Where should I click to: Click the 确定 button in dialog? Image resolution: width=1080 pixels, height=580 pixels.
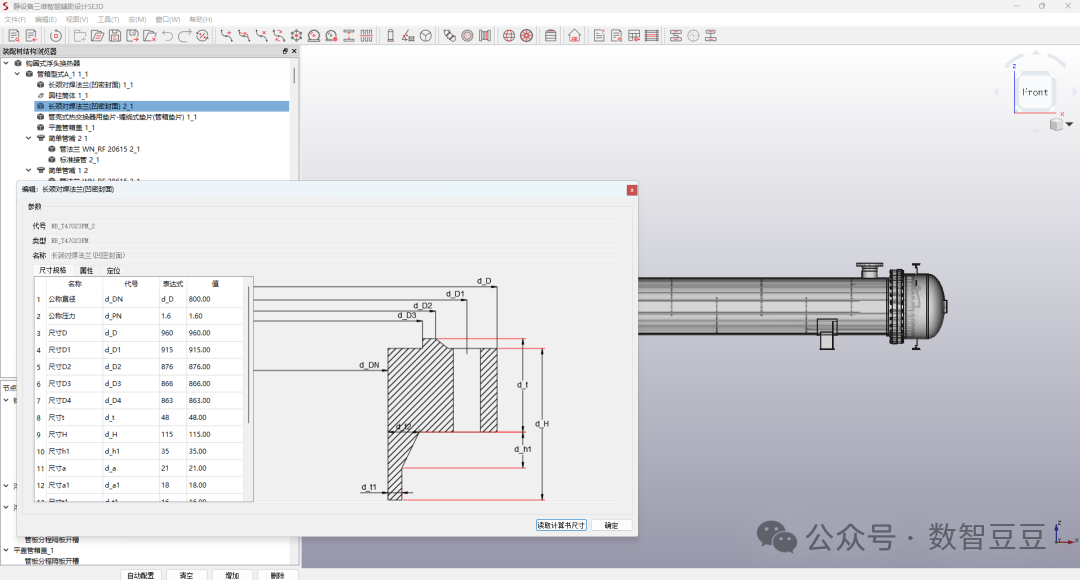611,525
